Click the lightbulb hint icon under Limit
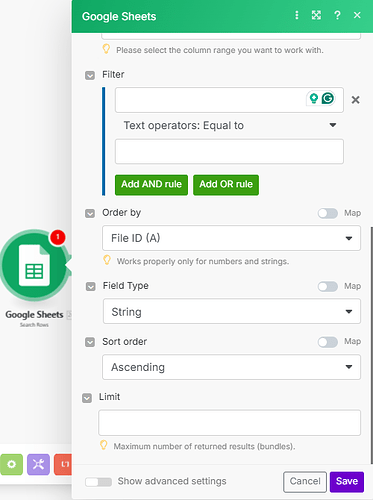 104,445
